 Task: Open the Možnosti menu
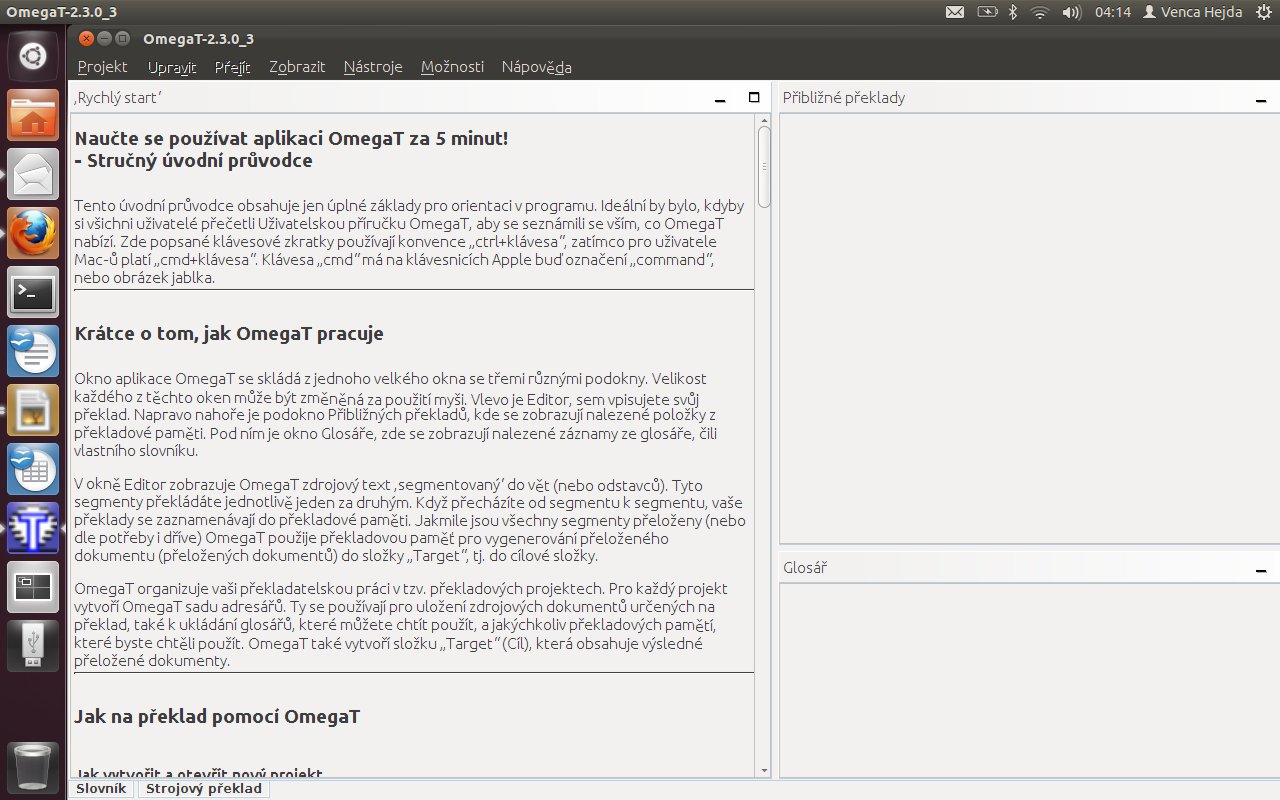(x=452, y=67)
